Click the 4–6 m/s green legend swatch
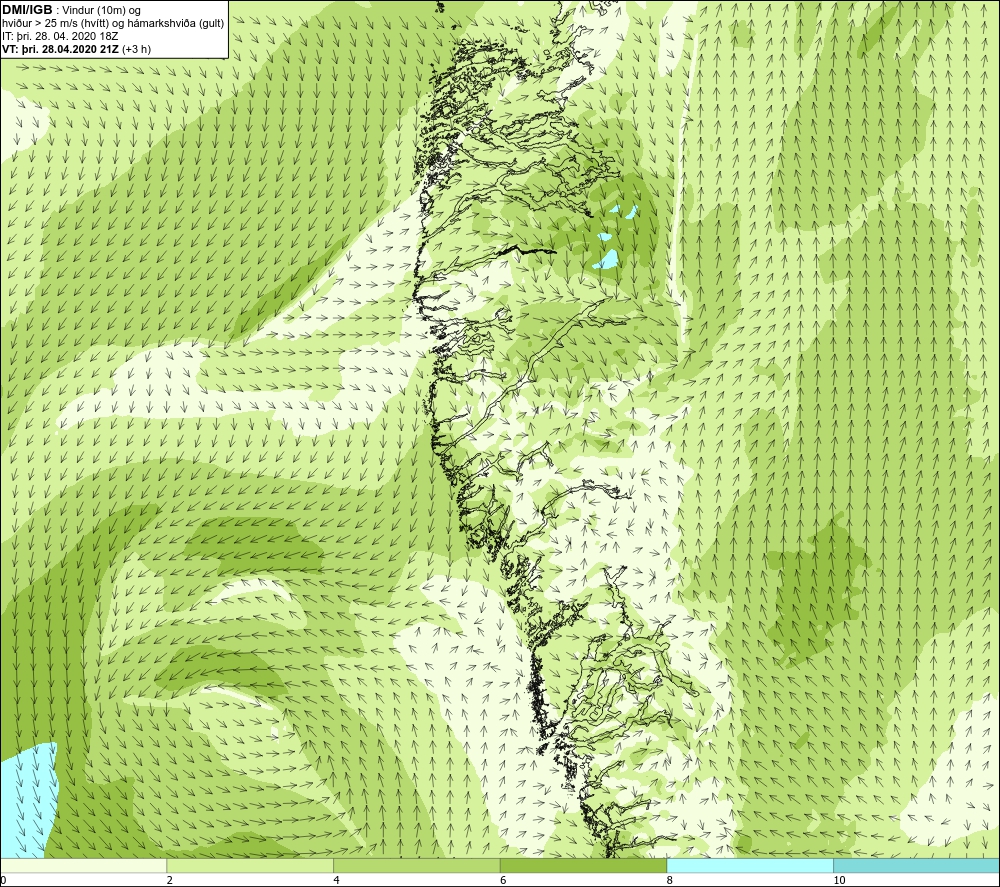Image resolution: width=1000 pixels, height=887 pixels. click(x=416, y=865)
